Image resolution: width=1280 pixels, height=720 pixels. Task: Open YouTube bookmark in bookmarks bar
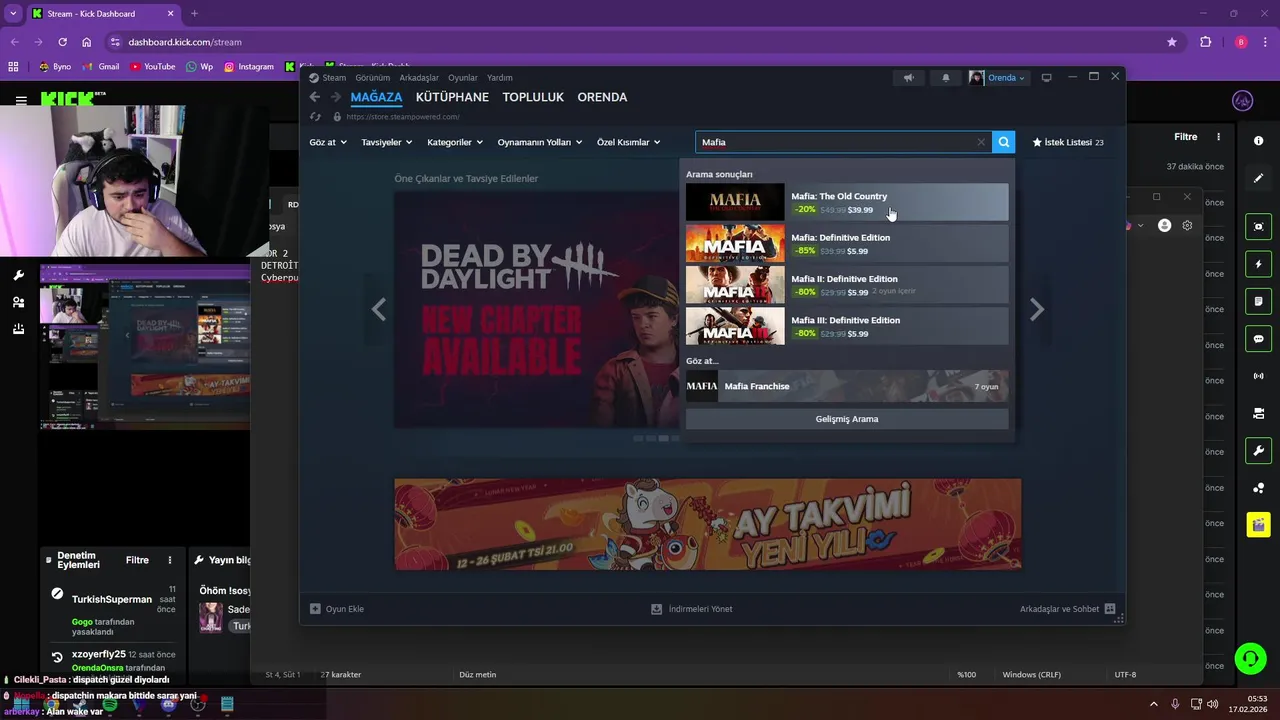click(152, 67)
